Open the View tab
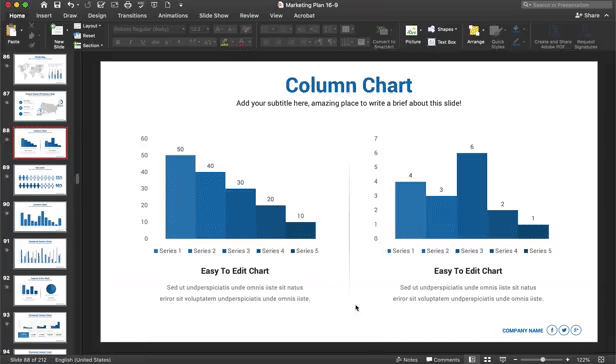Viewport: 616px width, 364px height. pos(276,16)
